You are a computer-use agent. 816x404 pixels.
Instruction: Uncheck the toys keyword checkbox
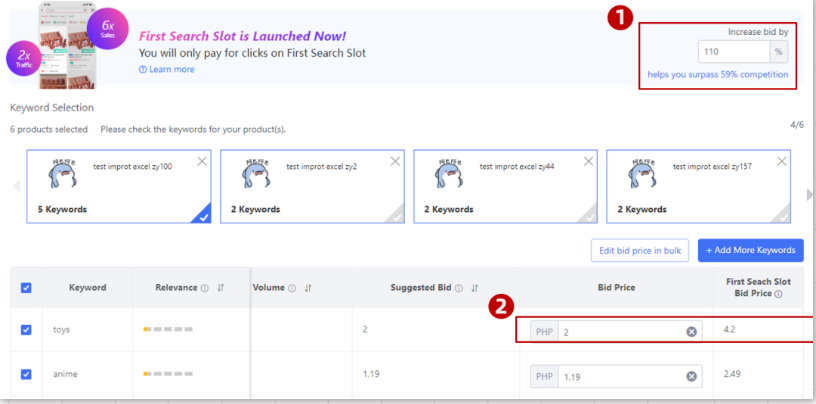(x=26, y=330)
